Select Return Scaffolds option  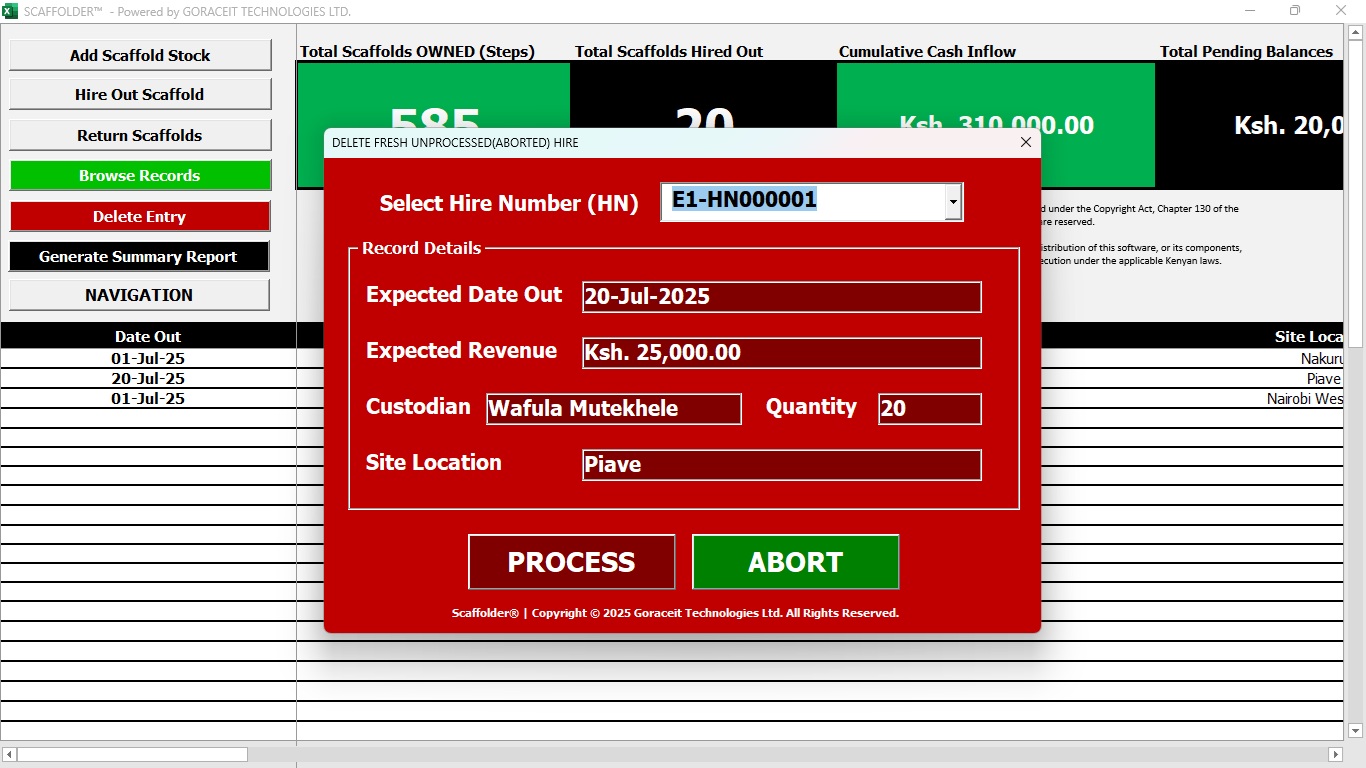pyautogui.click(x=140, y=135)
